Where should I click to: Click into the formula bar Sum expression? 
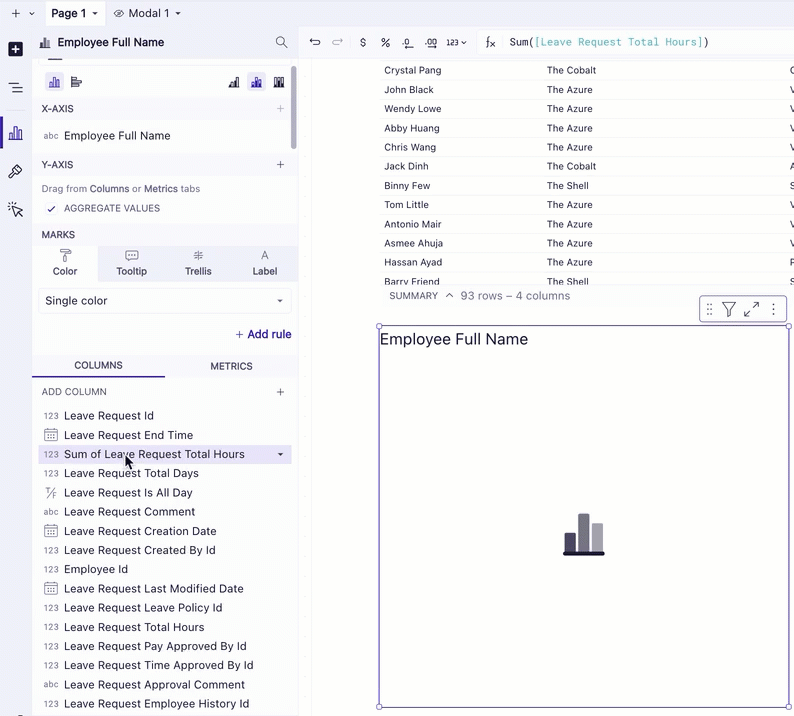click(609, 42)
